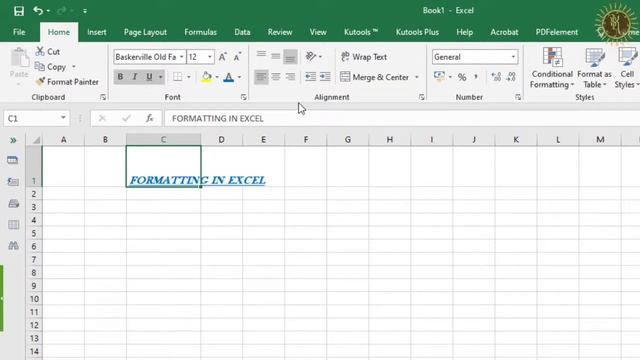Viewport: 640px width, 360px height.
Task: Center text horizontally
Action: [x=276, y=77]
